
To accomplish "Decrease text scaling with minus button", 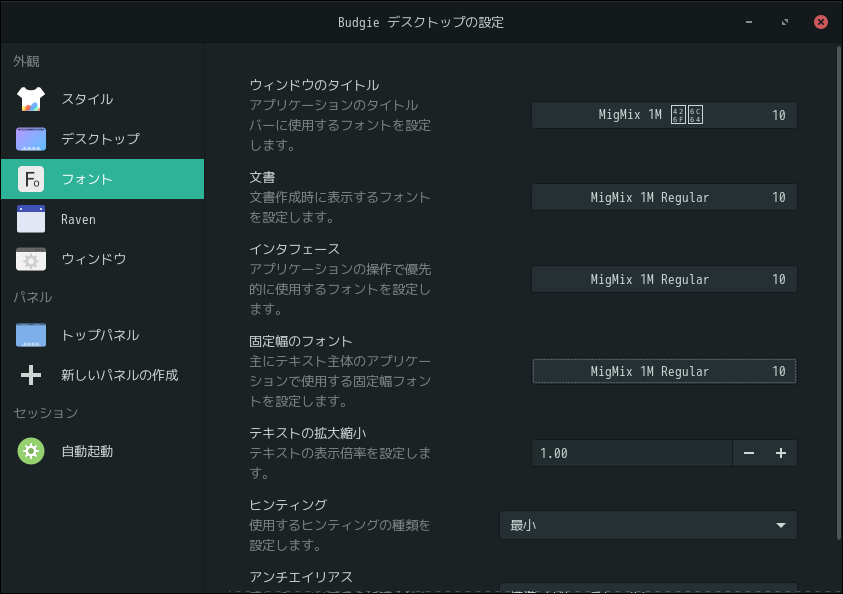I will (749, 453).
